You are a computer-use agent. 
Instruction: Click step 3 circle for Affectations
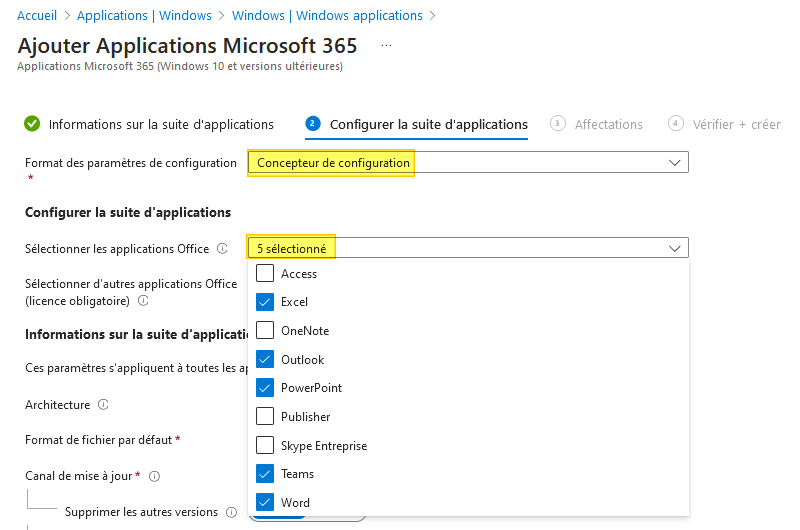557,124
